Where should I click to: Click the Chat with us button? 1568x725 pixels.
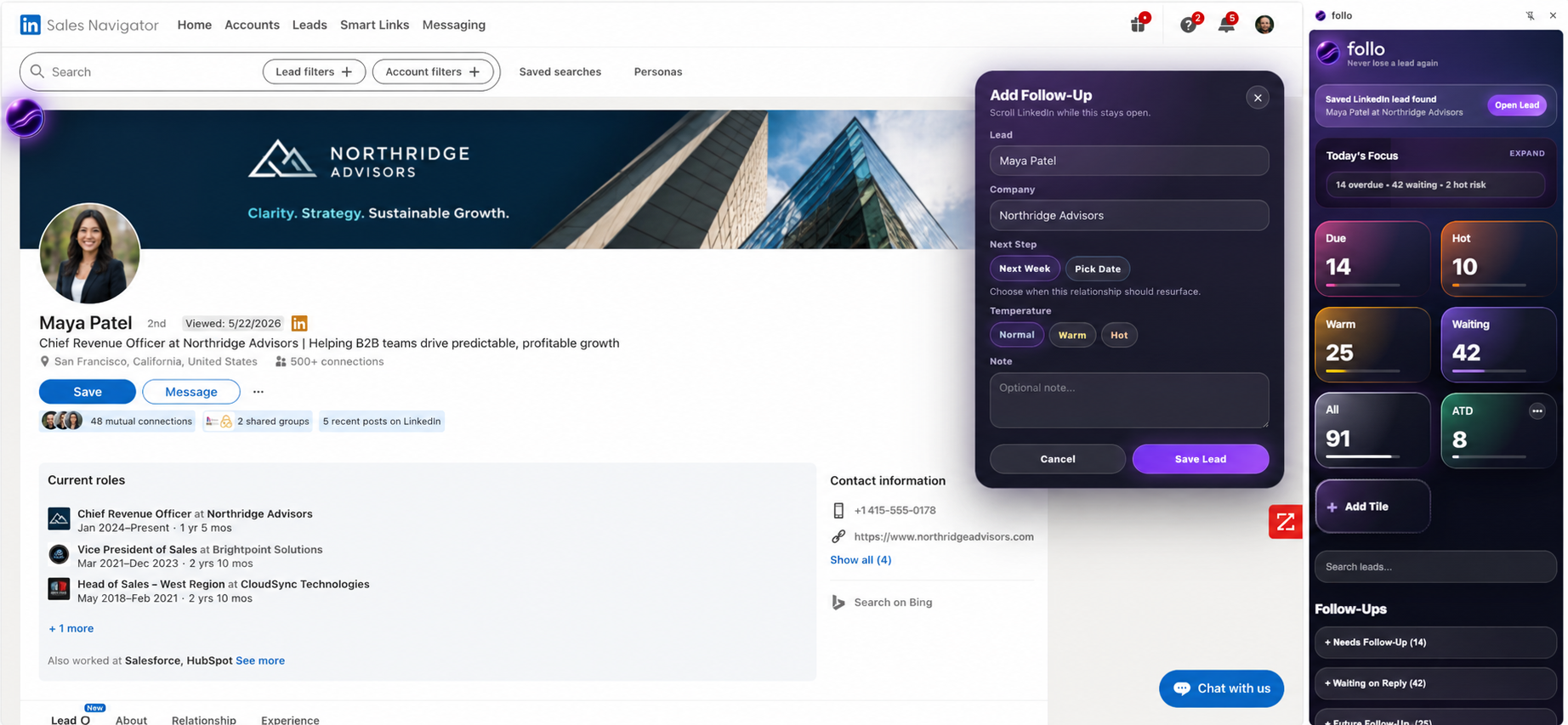pyautogui.click(x=1221, y=688)
